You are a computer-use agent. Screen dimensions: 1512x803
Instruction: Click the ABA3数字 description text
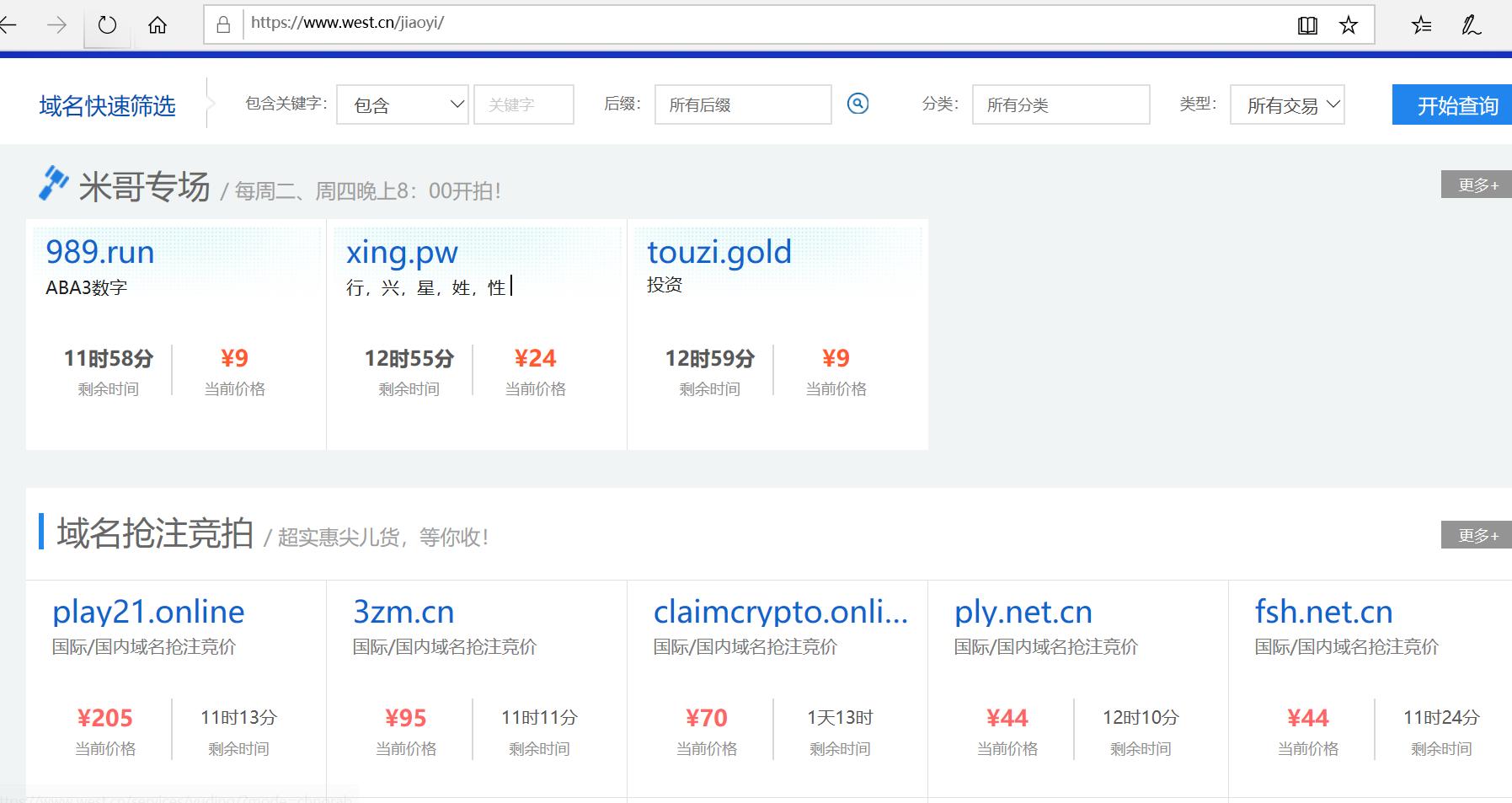point(87,287)
